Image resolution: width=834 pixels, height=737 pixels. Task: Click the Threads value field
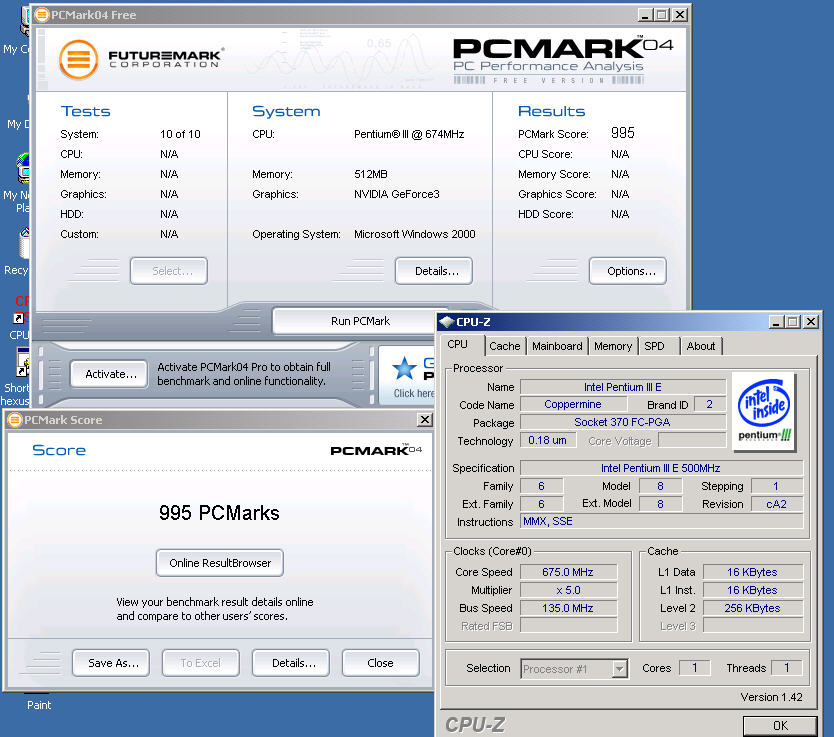787,668
